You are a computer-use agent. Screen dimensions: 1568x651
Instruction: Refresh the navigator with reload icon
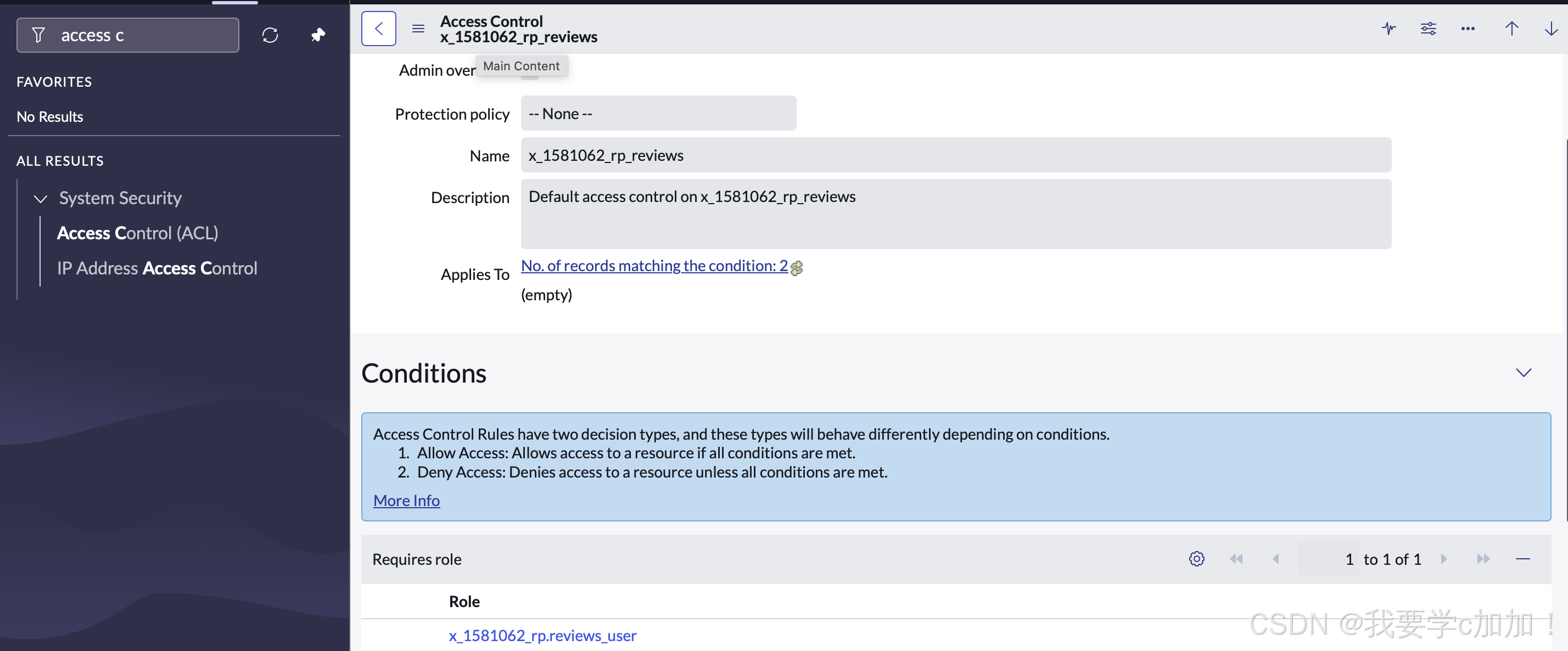[x=270, y=35]
